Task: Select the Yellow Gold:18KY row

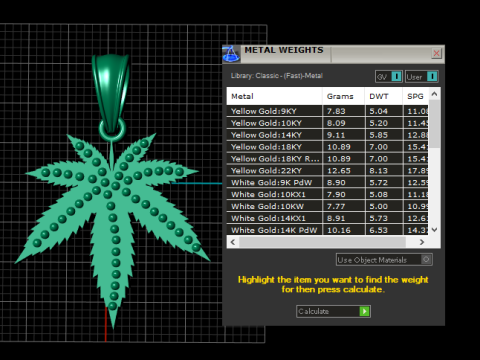Action: tap(327, 147)
